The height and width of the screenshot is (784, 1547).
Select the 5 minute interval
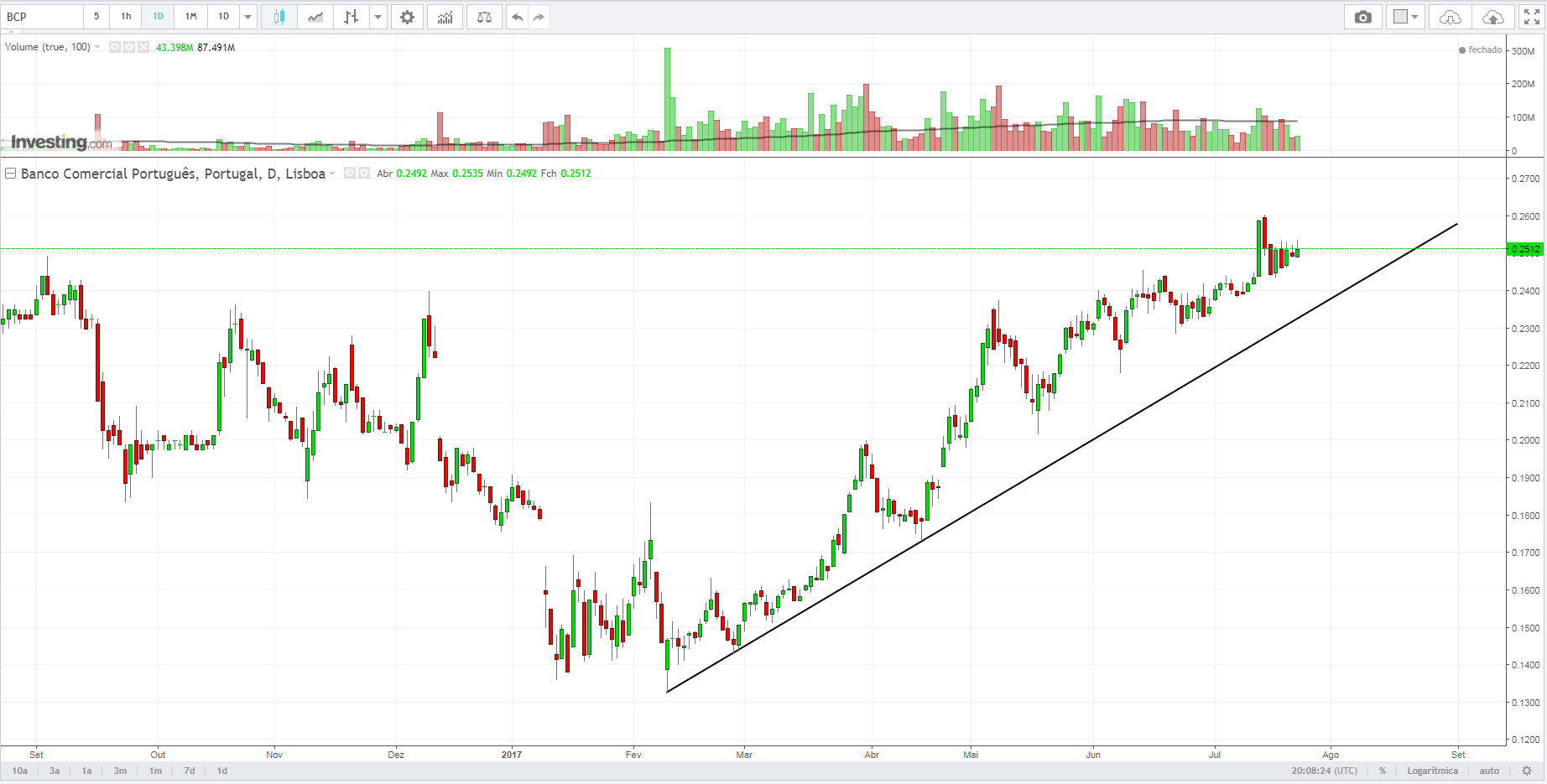click(96, 17)
